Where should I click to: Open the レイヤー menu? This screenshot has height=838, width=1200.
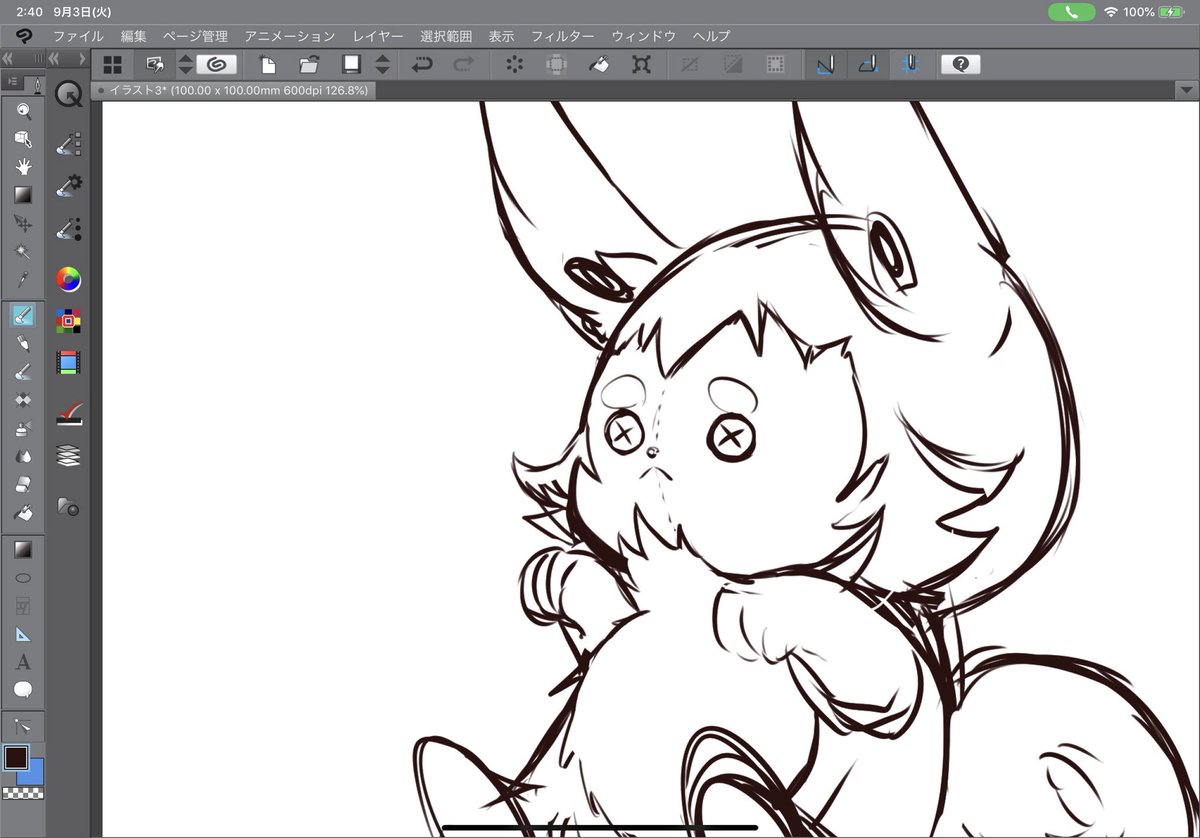[378, 36]
